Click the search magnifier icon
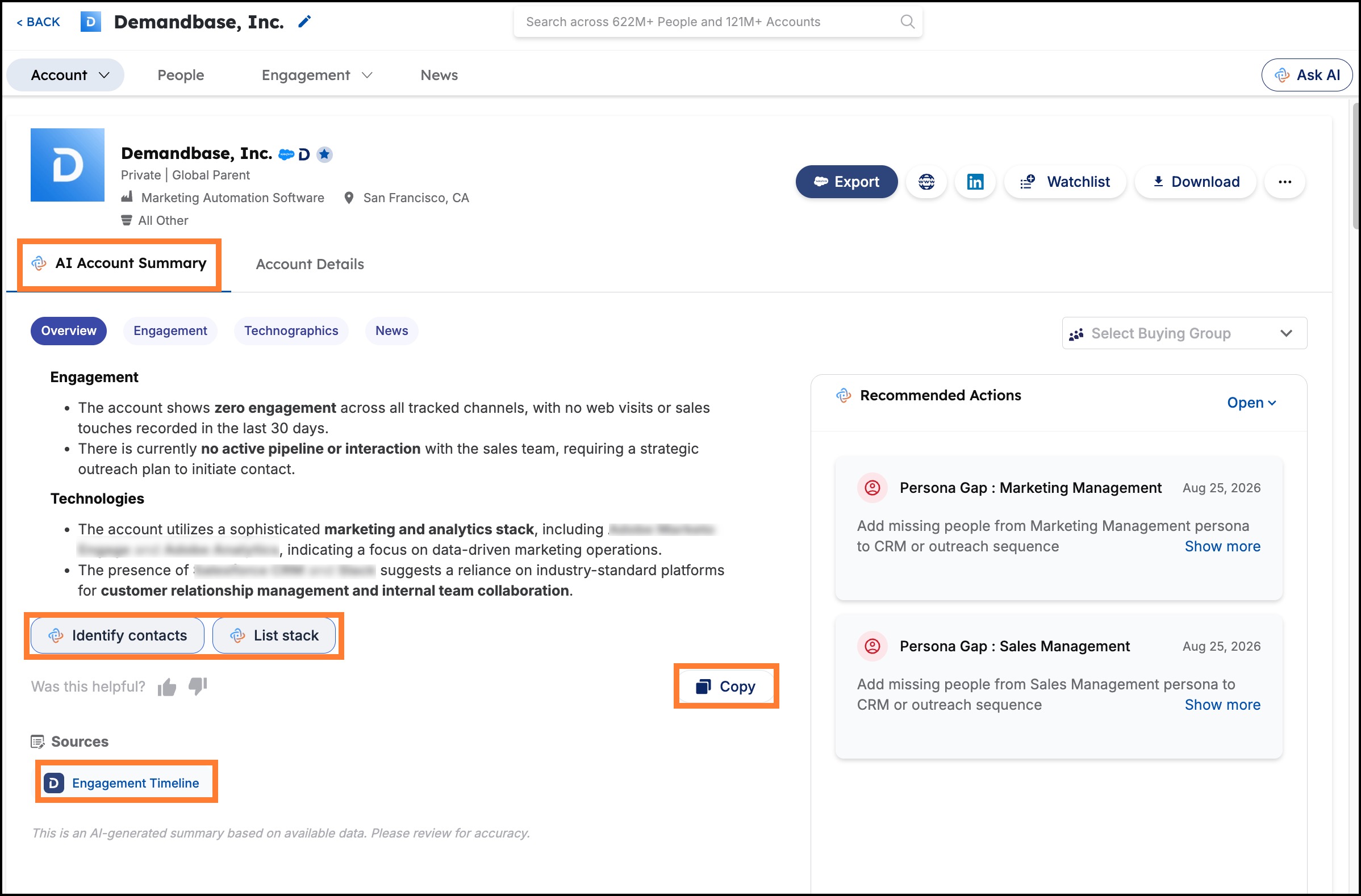The width and height of the screenshot is (1361, 896). 907,22
